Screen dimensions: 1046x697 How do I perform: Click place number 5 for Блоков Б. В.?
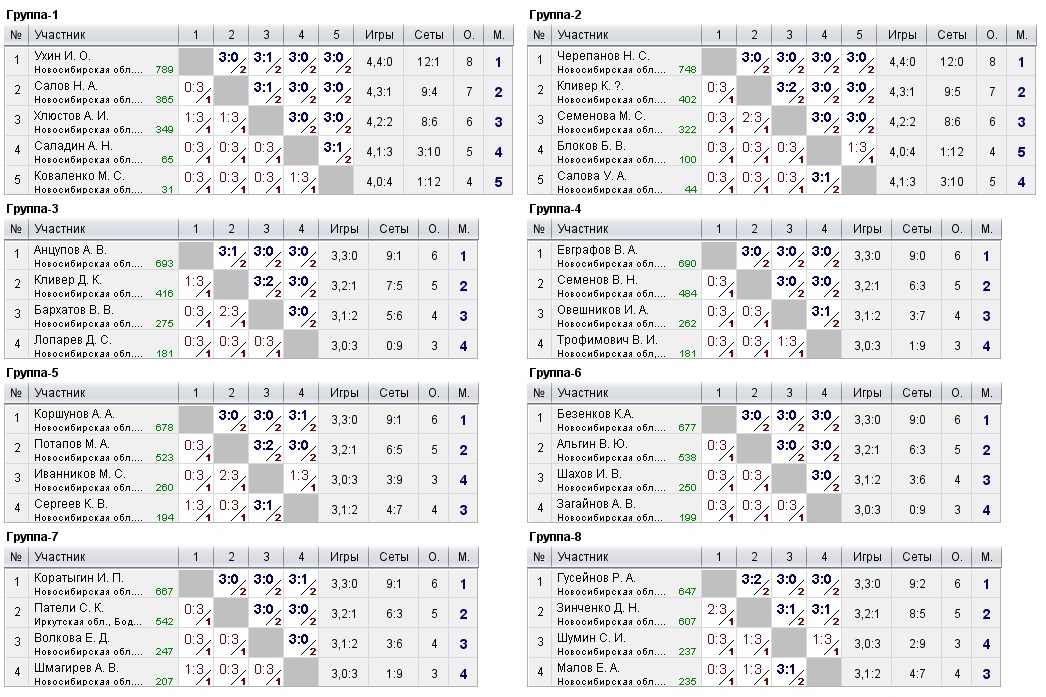[x=1021, y=152]
